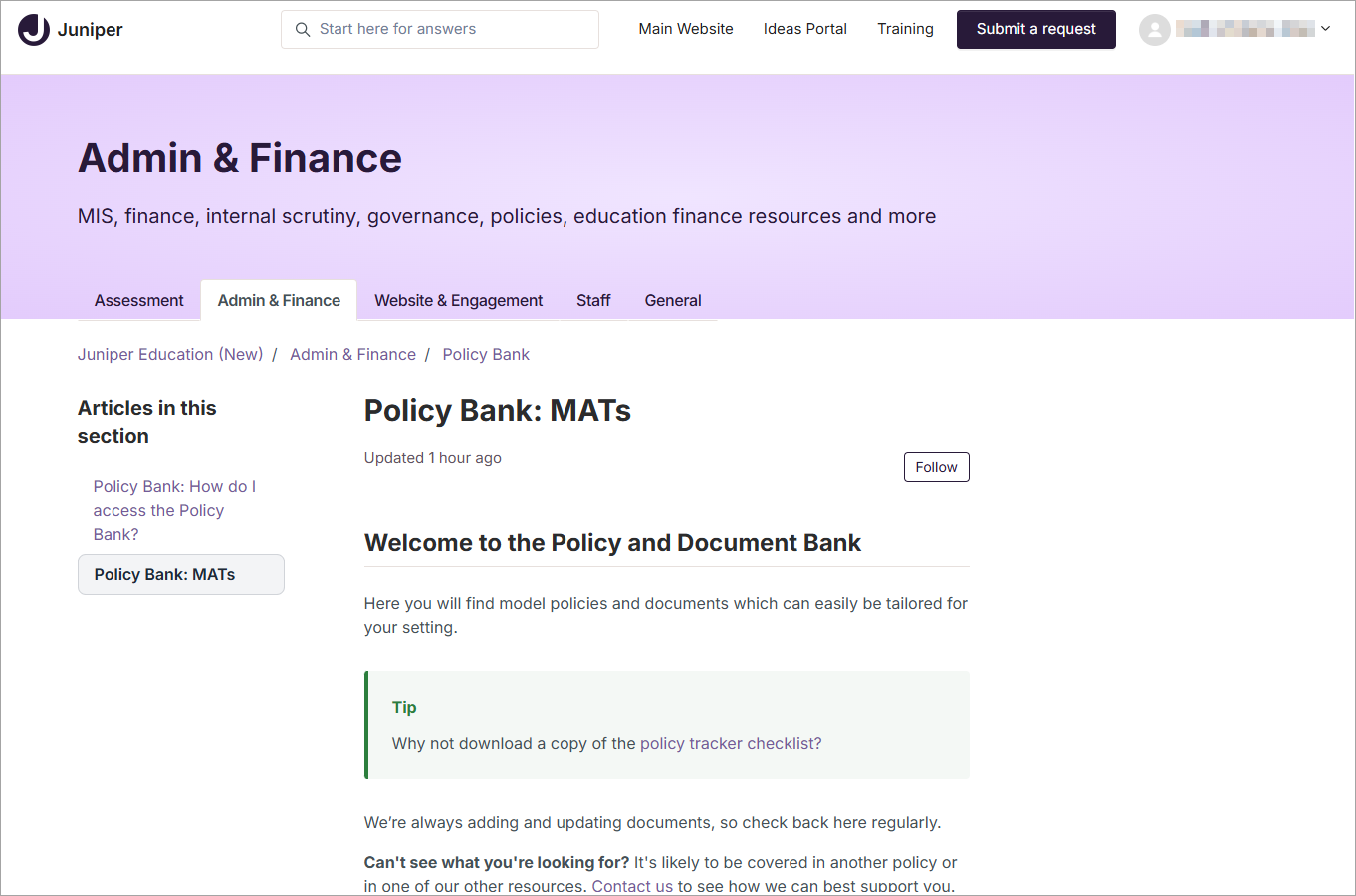Open the Website & Engagement tab
Screen dimensions: 1356x896
pyautogui.click(x=459, y=300)
